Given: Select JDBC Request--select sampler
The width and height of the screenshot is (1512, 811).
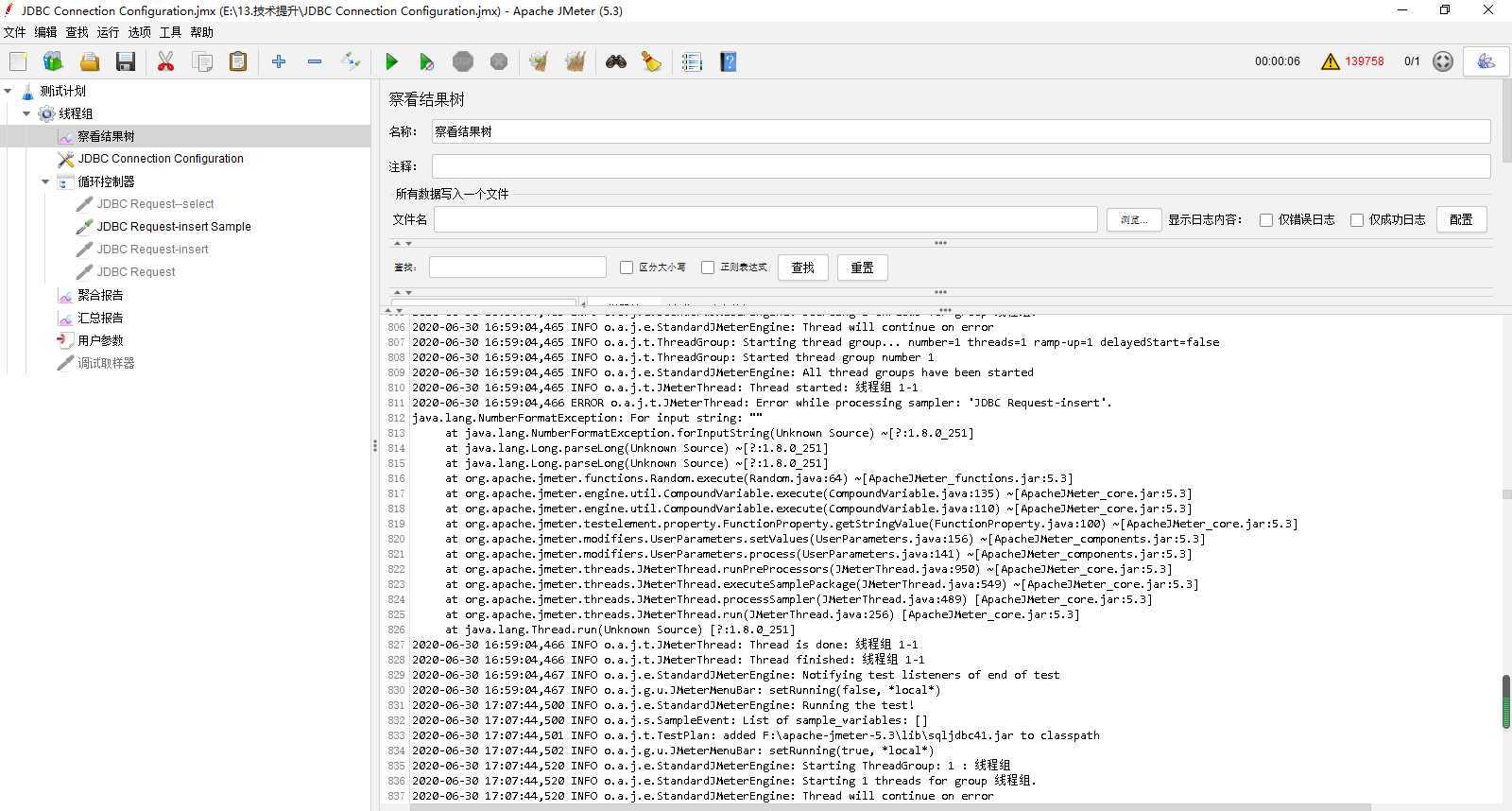Looking at the screenshot, I should [155, 204].
